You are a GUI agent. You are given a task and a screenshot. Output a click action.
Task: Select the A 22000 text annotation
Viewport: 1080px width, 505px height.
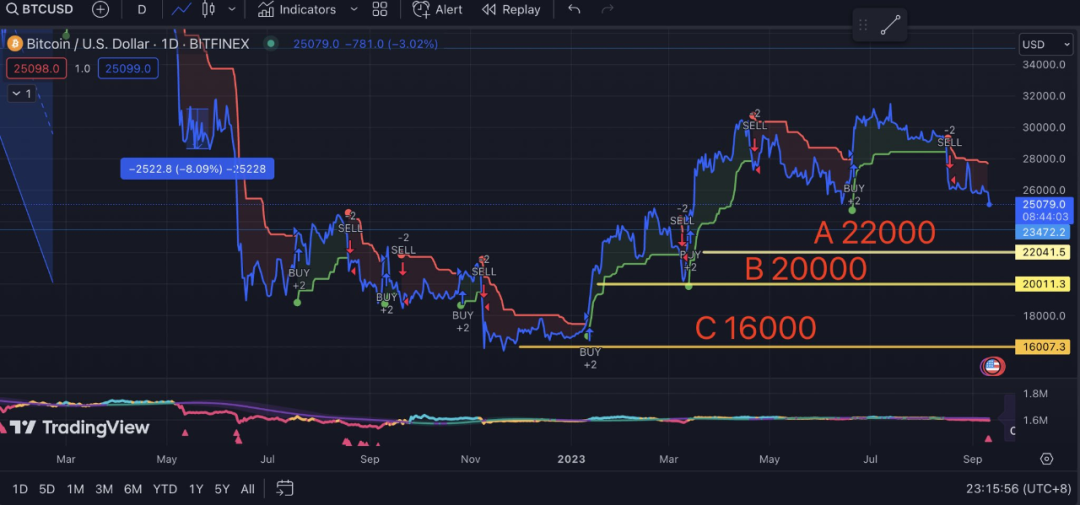(x=874, y=233)
